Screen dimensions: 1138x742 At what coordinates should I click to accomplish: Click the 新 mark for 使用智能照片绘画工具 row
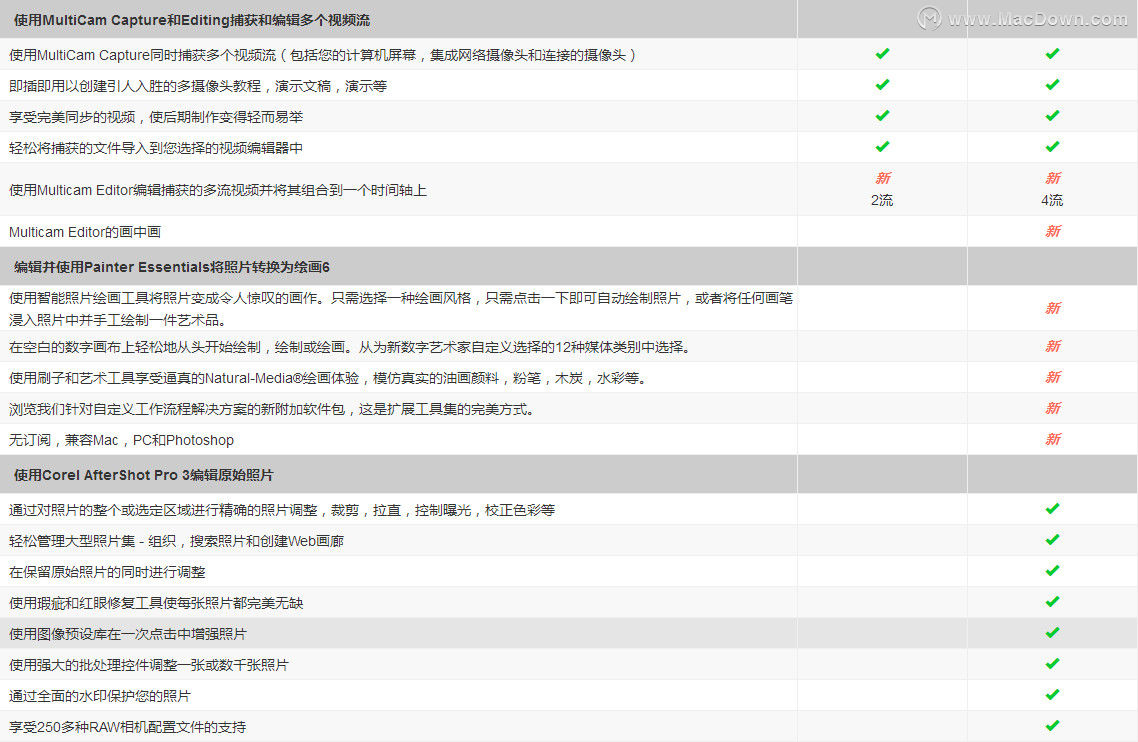click(x=1052, y=309)
